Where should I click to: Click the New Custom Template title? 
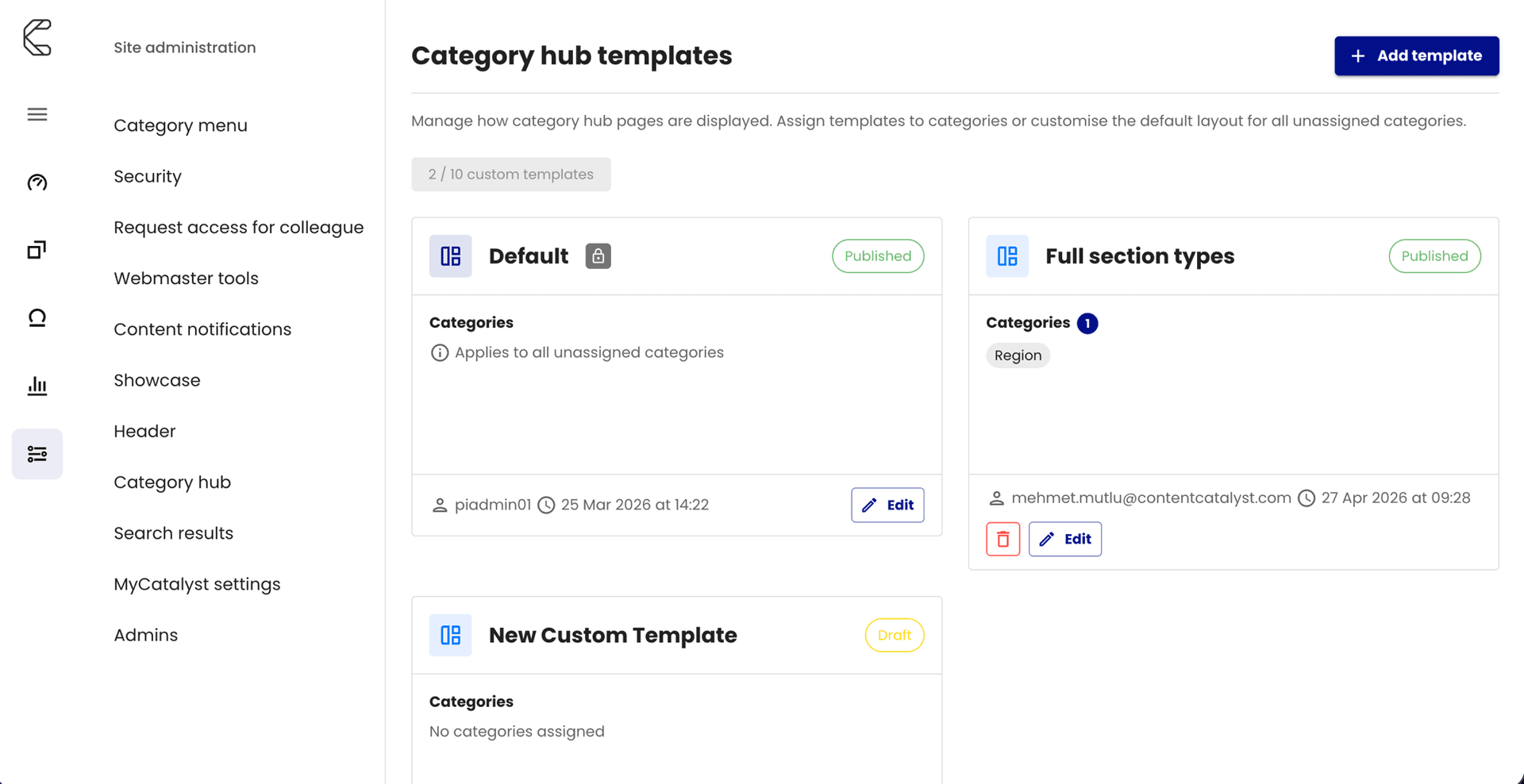(613, 635)
